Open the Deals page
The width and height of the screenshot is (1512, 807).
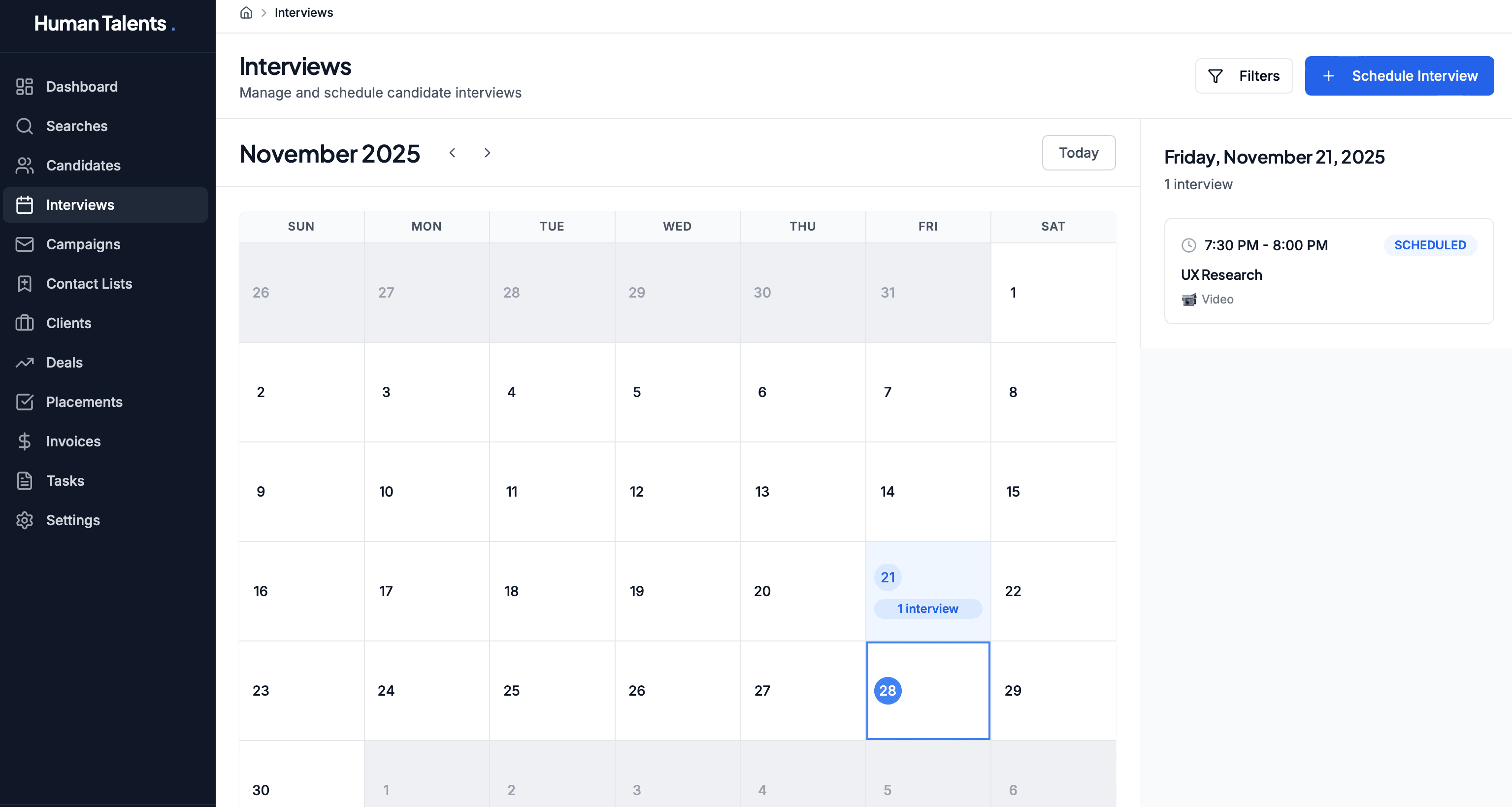pos(64,363)
